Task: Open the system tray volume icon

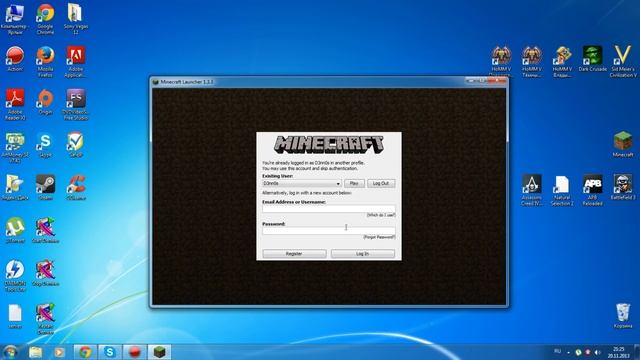Action: 597,352
